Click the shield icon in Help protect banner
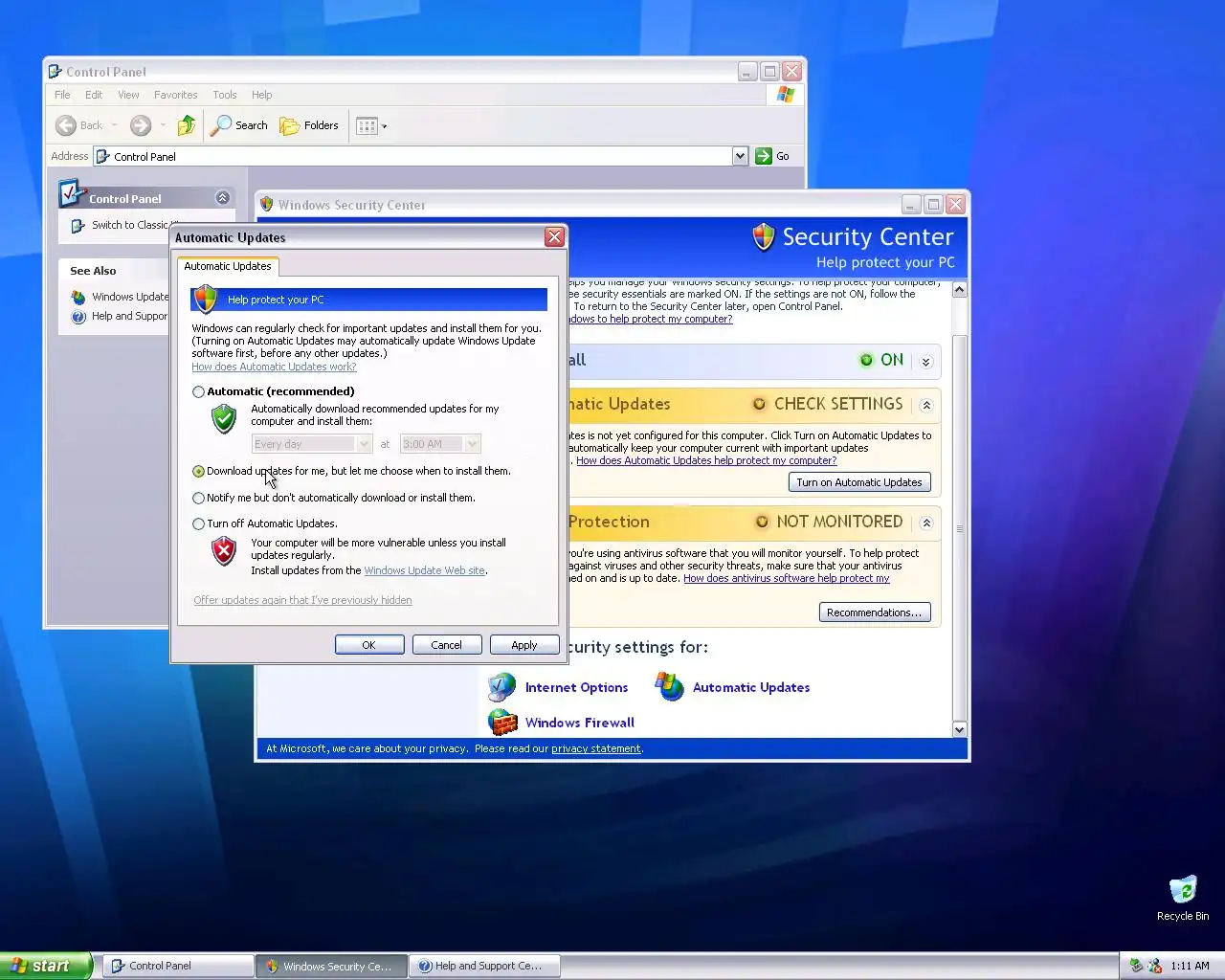The width and height of the screenshot is (1225, 980). (x=205, y=299)
